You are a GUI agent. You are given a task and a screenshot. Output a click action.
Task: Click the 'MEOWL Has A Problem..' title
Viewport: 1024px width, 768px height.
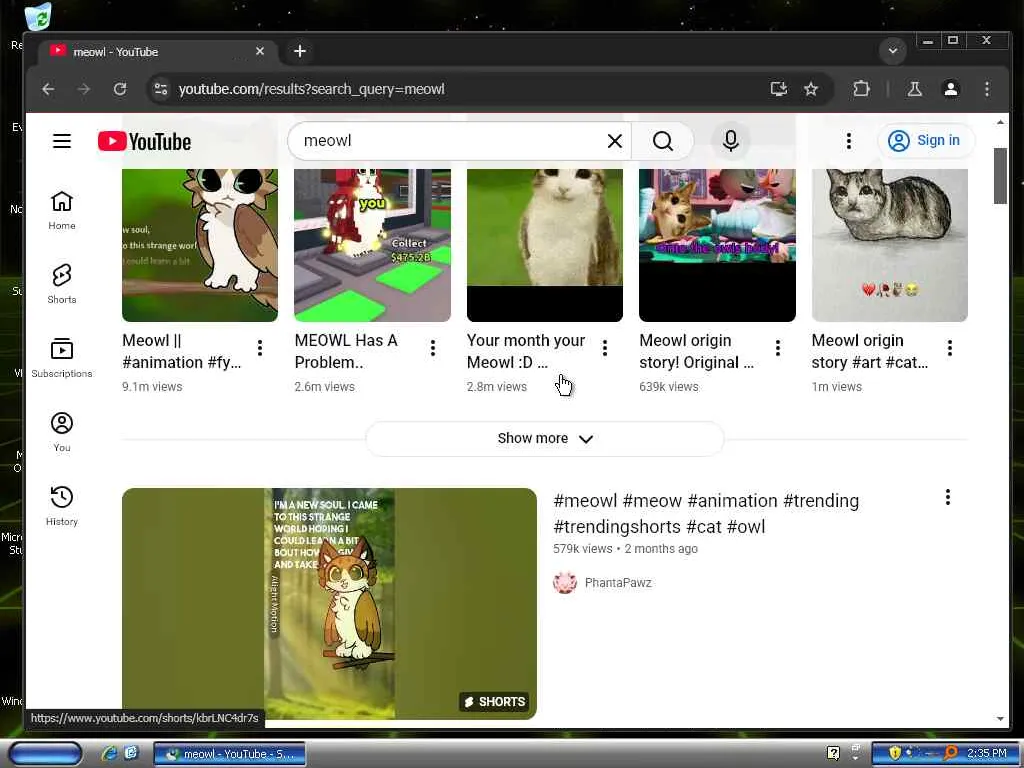[x=346, y=351]
